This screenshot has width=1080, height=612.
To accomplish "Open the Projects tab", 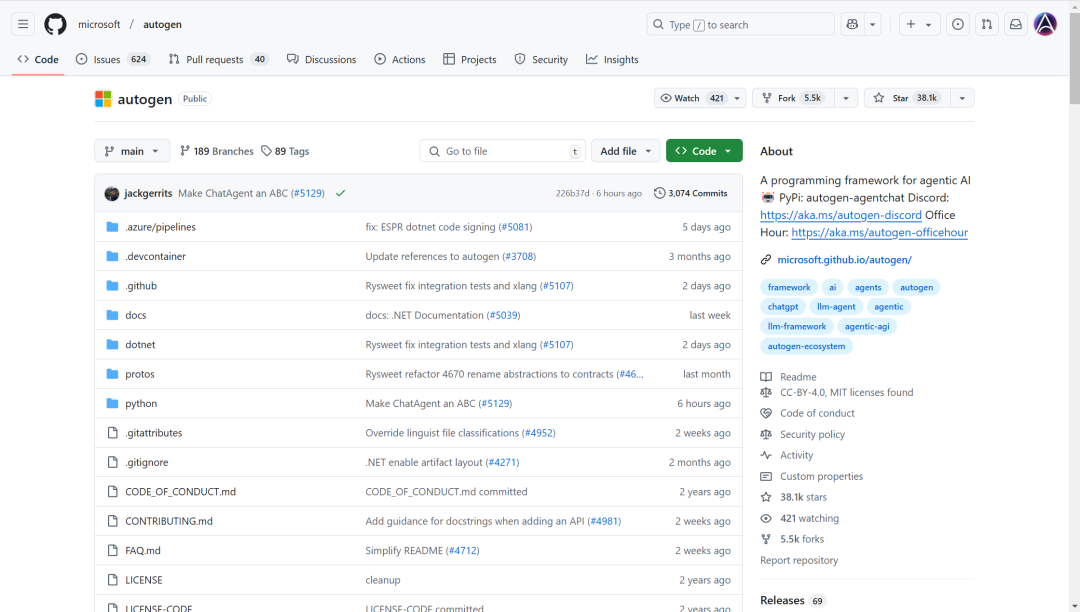I will (x=470, y=59).
